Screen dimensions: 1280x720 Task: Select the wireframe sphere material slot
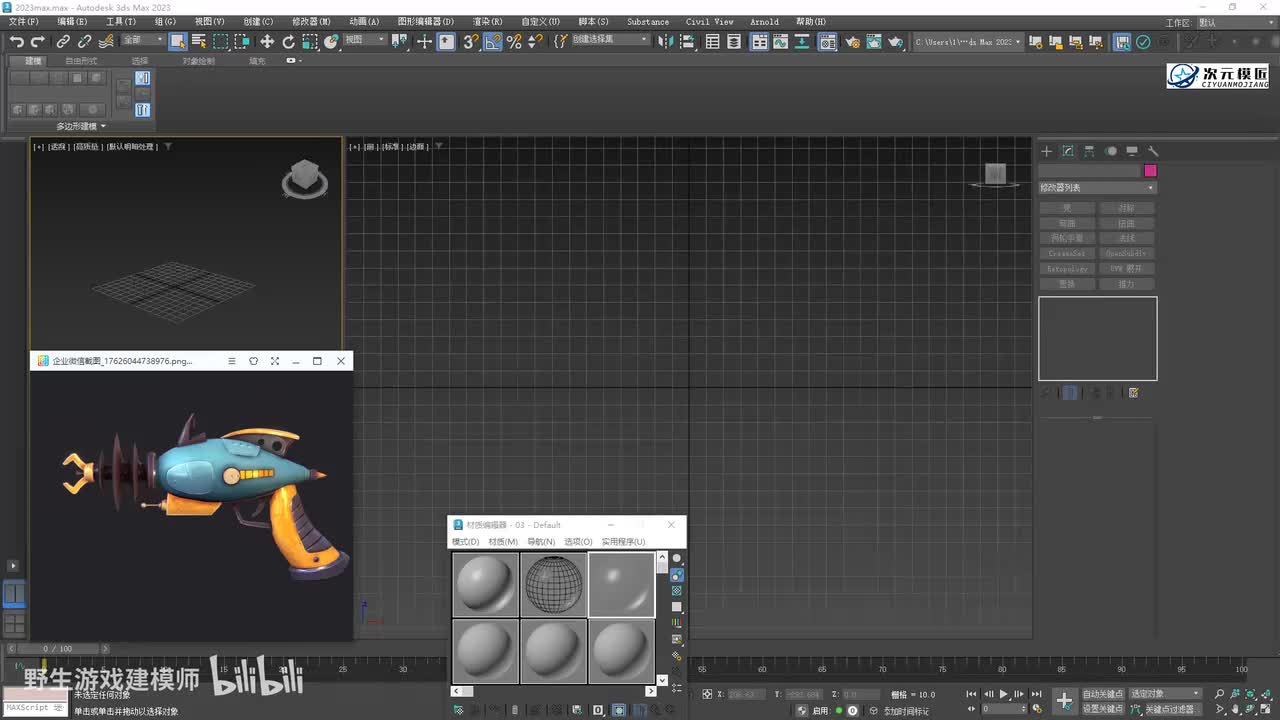click(554, 585)
